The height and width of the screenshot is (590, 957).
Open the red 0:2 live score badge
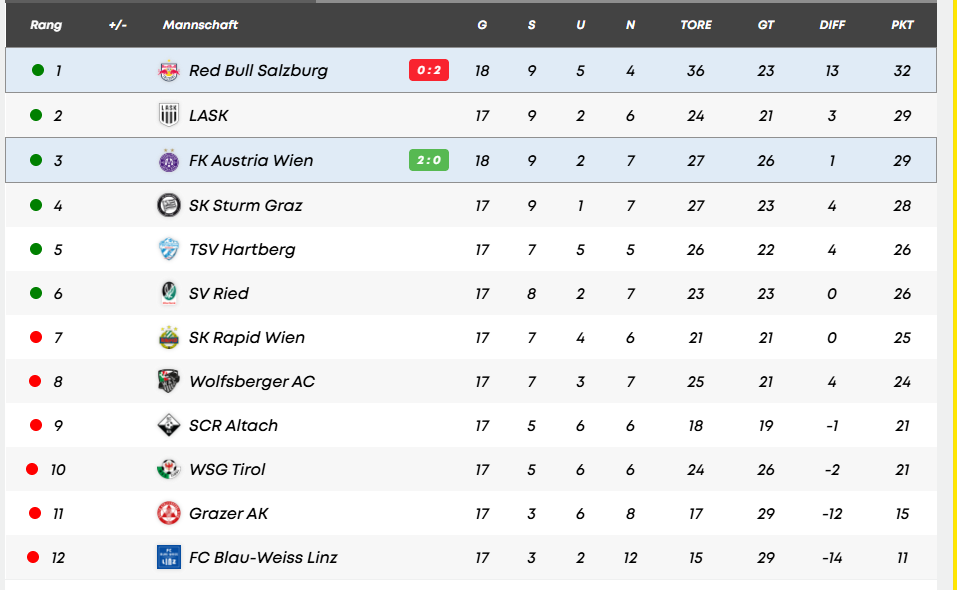pos(429,70)
